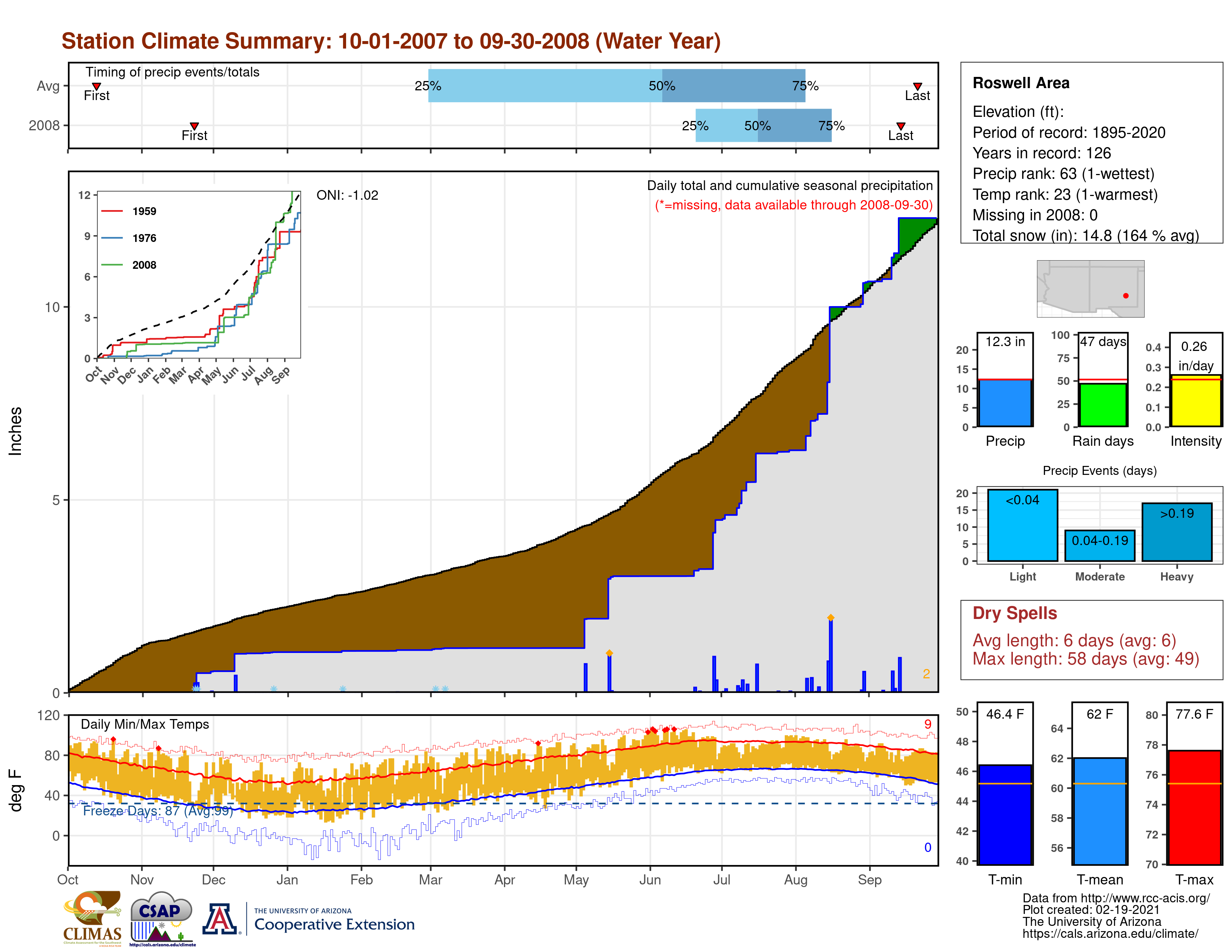Click the Oct label on bottom axis
The width and height of the screenshot is (1232, 952).
[68, 880]
